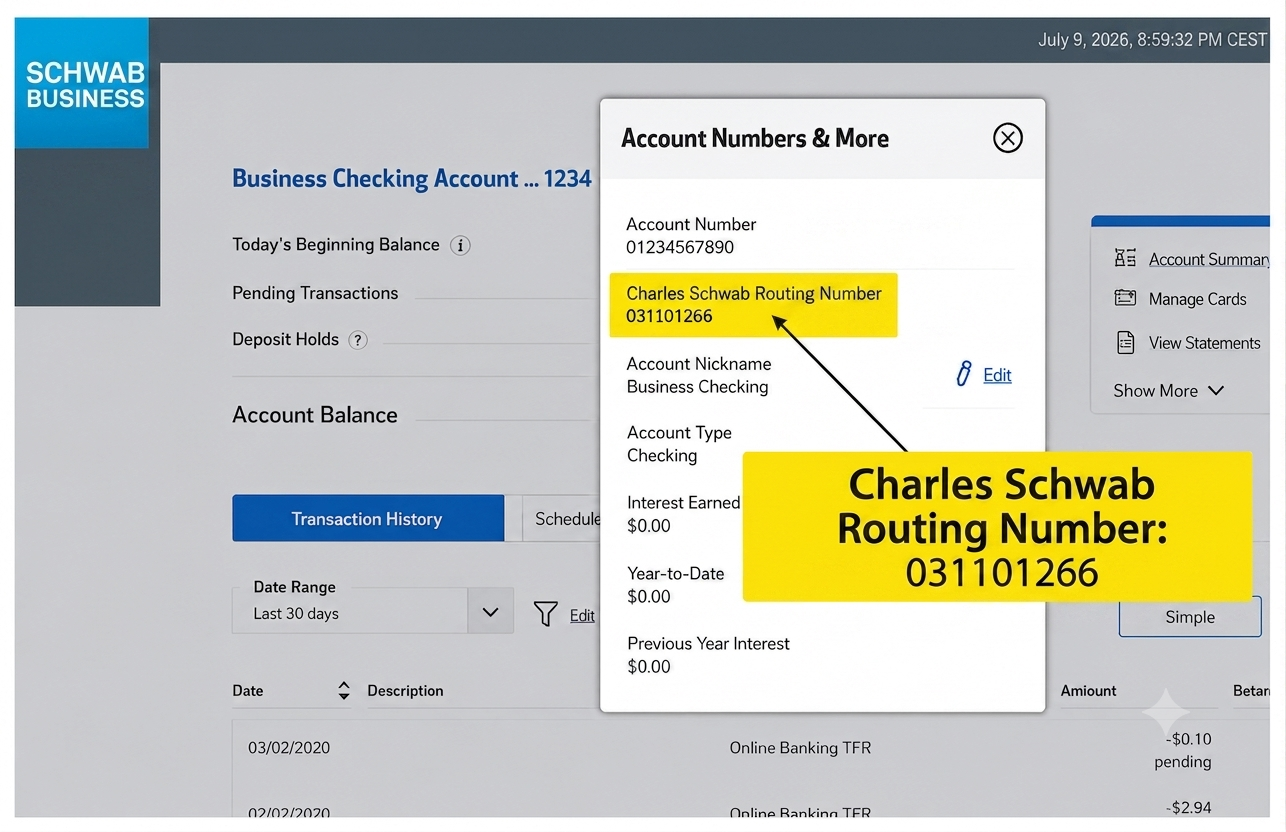The image size is (1286, 832).
Task: Click the 03/02/2020 transaction date
Action: click(289, 747)
